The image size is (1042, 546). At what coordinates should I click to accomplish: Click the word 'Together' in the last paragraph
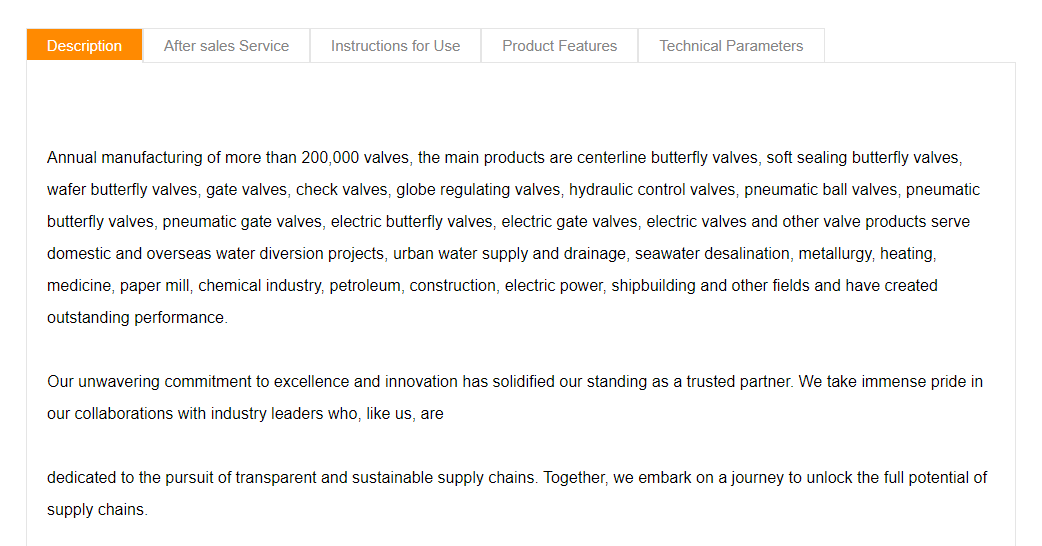(574, 478)
